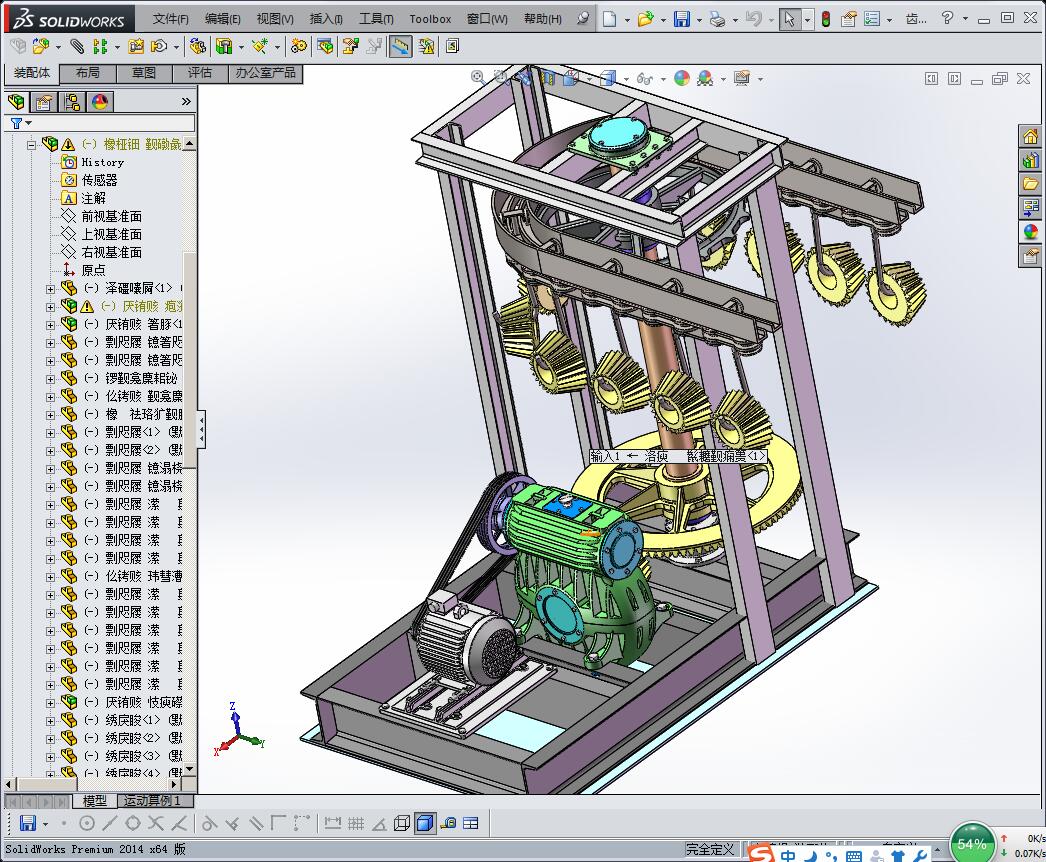
Task: Toggle the Shaded With Edges display button
Action: tap(425, 823)
